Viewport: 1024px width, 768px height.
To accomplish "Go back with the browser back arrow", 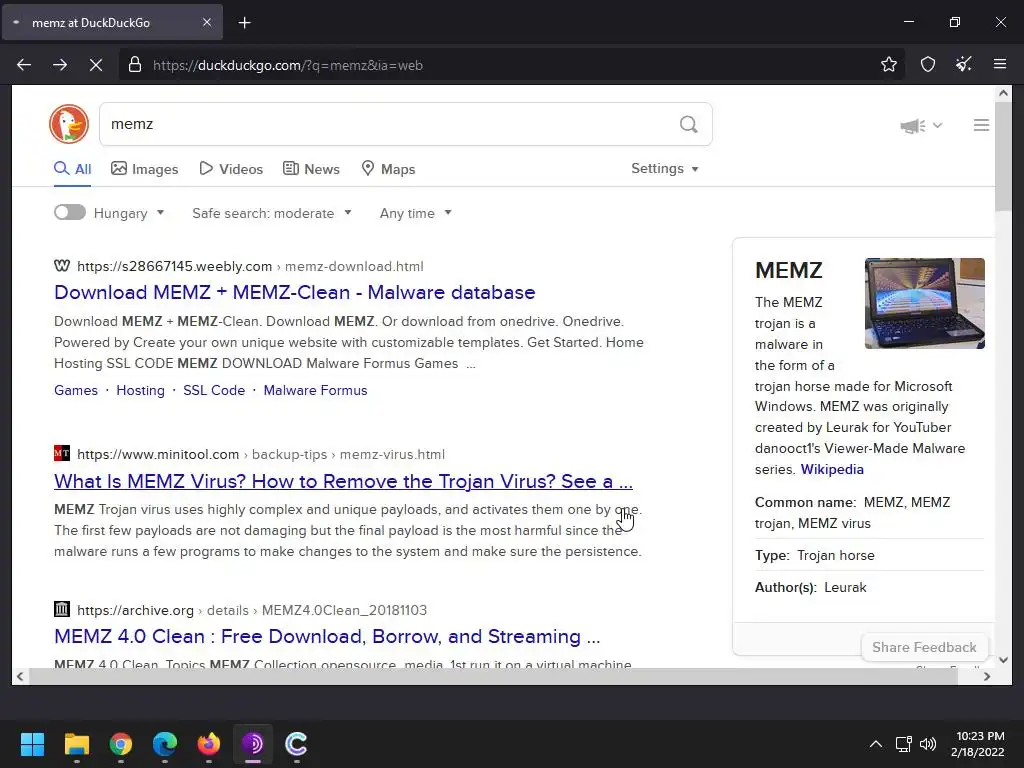I will coord(24,65).
